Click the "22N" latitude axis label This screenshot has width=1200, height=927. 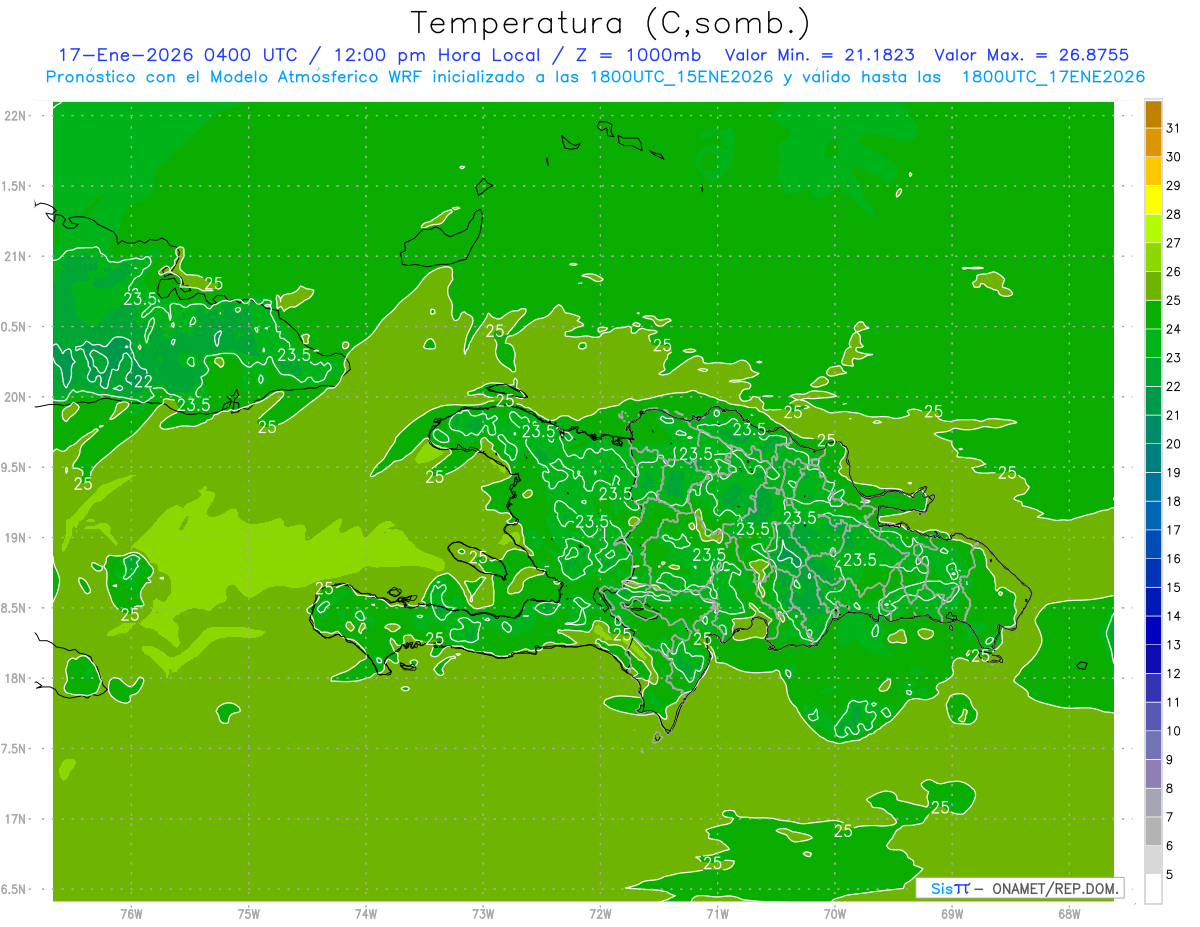click(15, 116)
